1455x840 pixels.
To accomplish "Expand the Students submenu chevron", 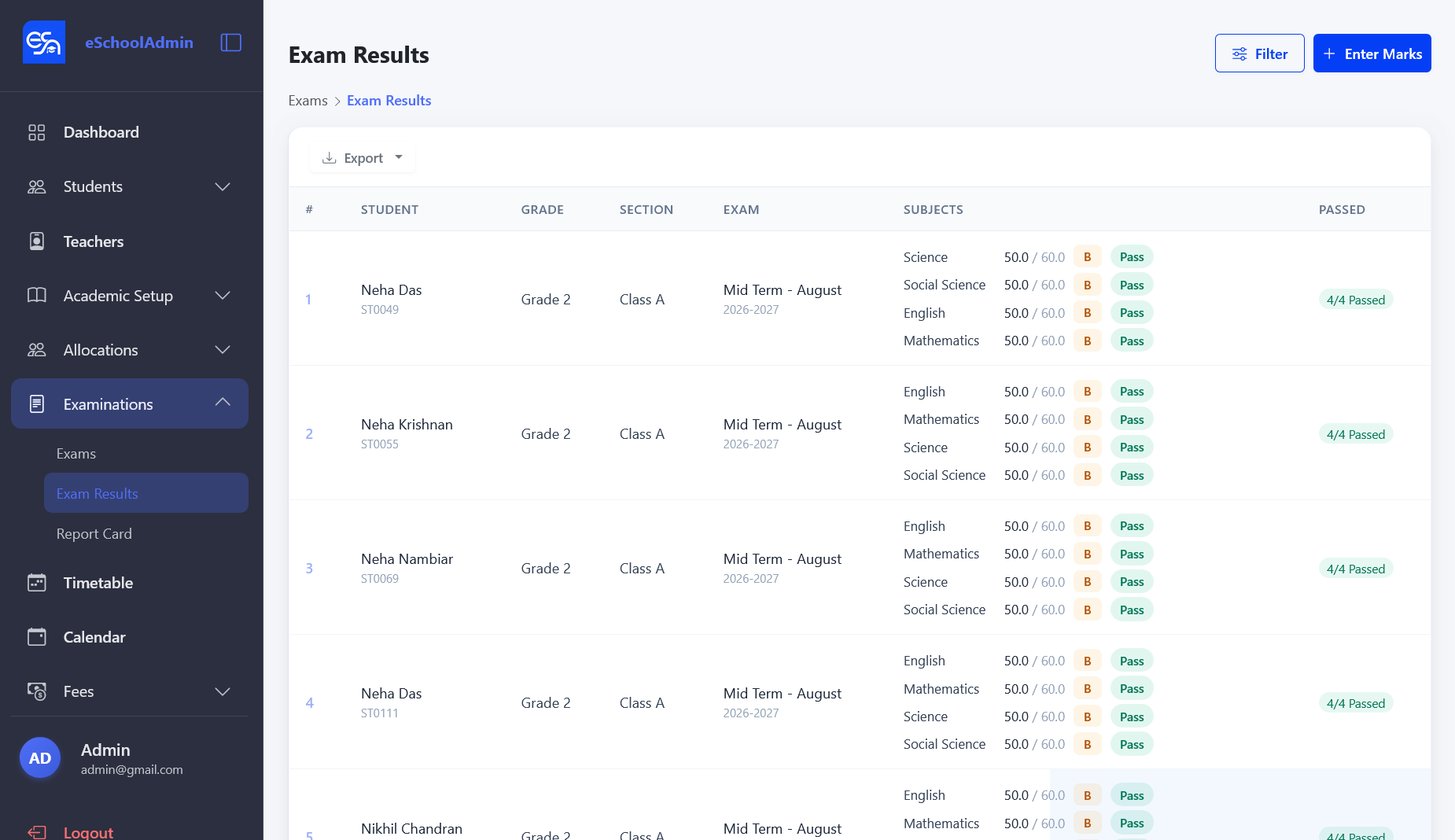I will (223, 186).
